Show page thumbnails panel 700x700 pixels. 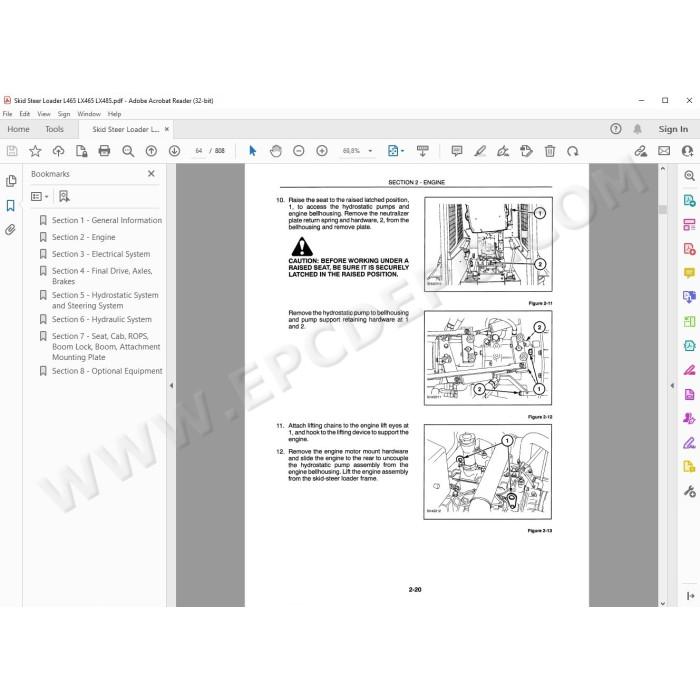11,181
